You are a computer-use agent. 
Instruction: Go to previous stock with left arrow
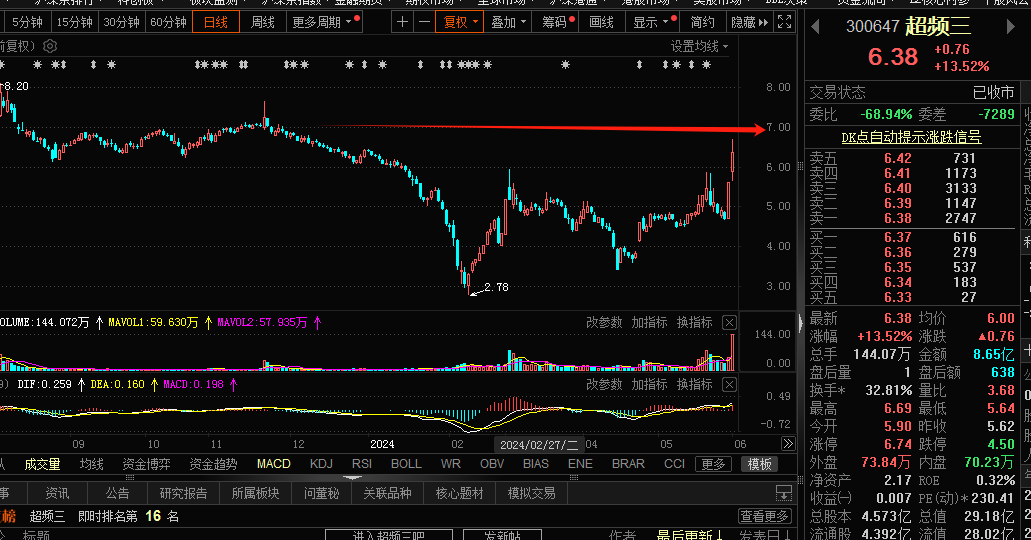pyautogui.click(x=815, y=27)
